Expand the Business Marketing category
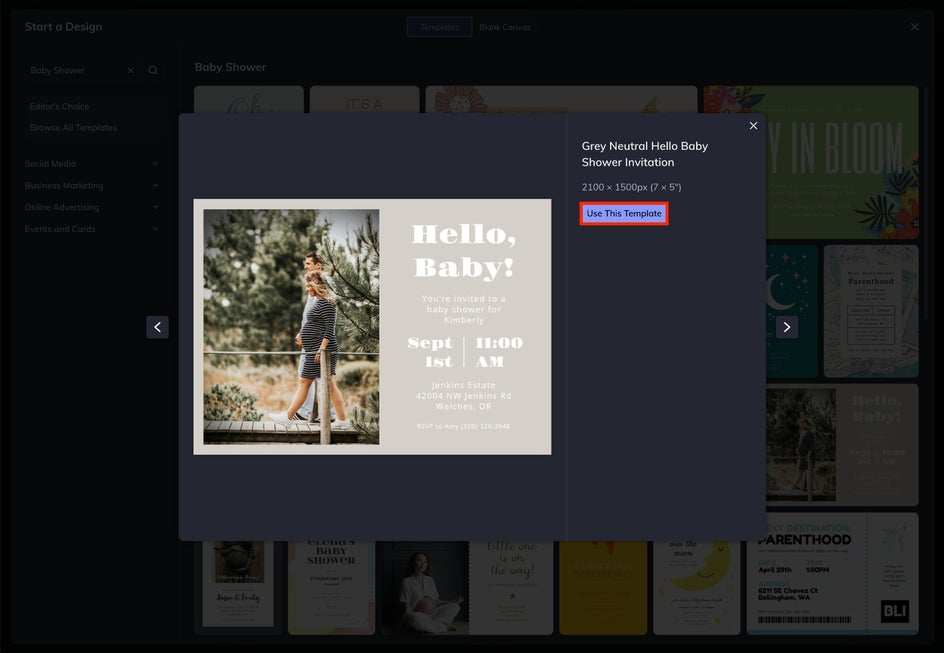Image resolution: width=944 pixels, height=653 pixels. coord(92,185)
